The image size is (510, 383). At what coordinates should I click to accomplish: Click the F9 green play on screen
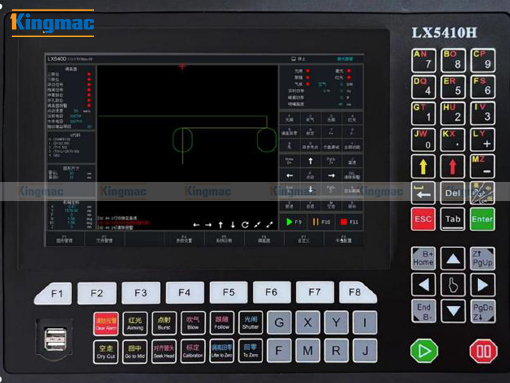[294, 222]
